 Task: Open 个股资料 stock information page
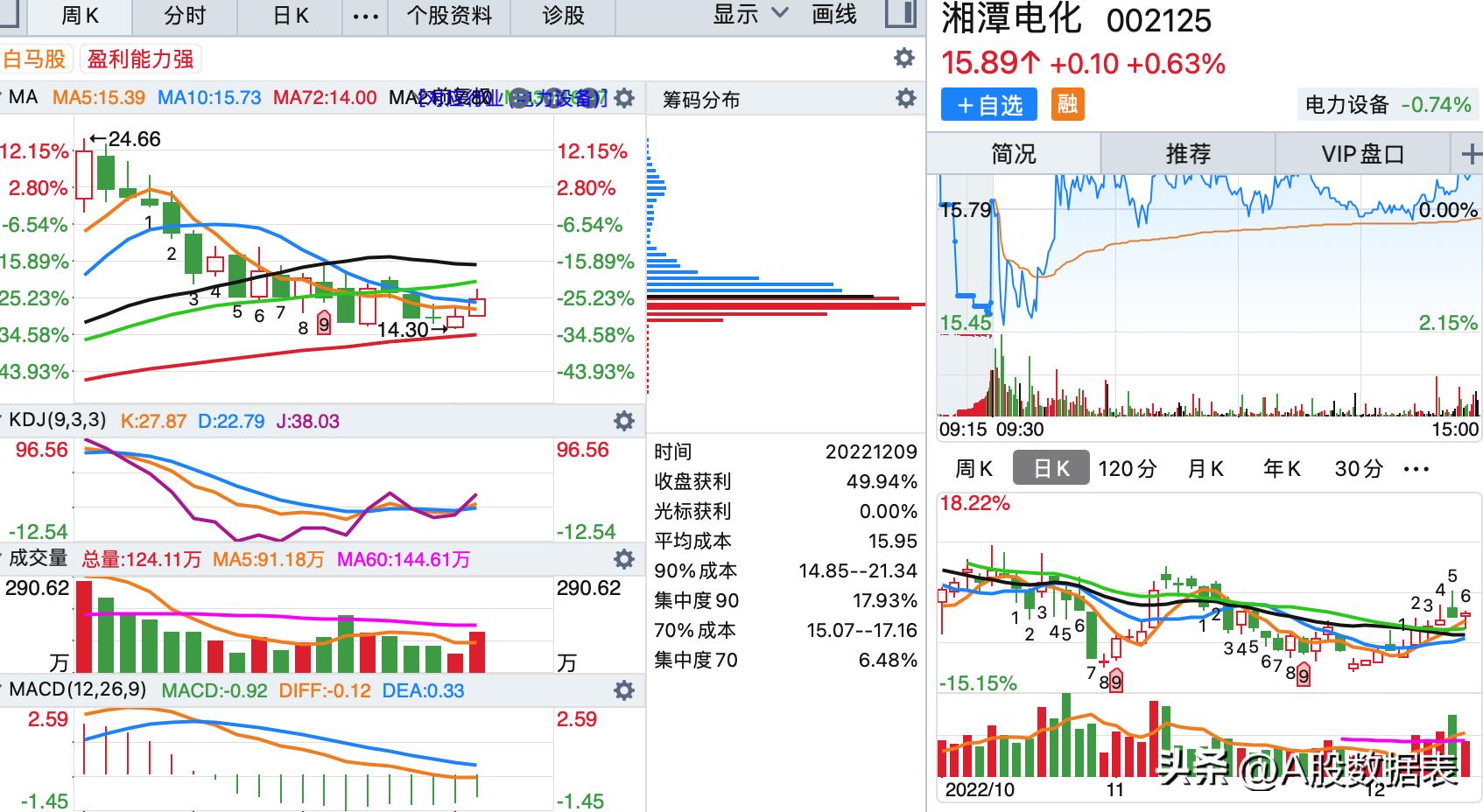click(x=449, y=14)
